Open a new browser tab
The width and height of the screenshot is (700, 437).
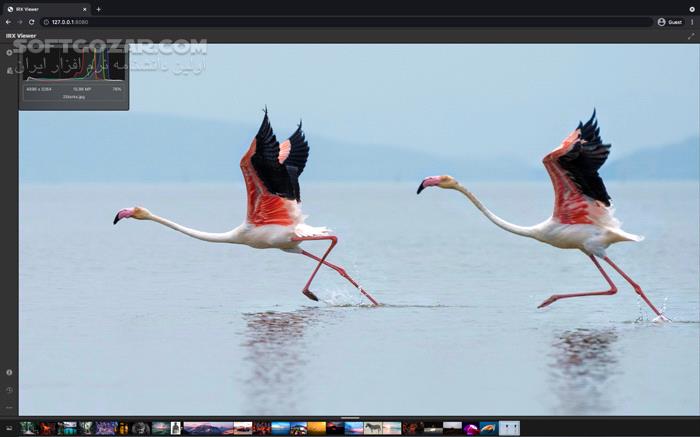(98, 9)
